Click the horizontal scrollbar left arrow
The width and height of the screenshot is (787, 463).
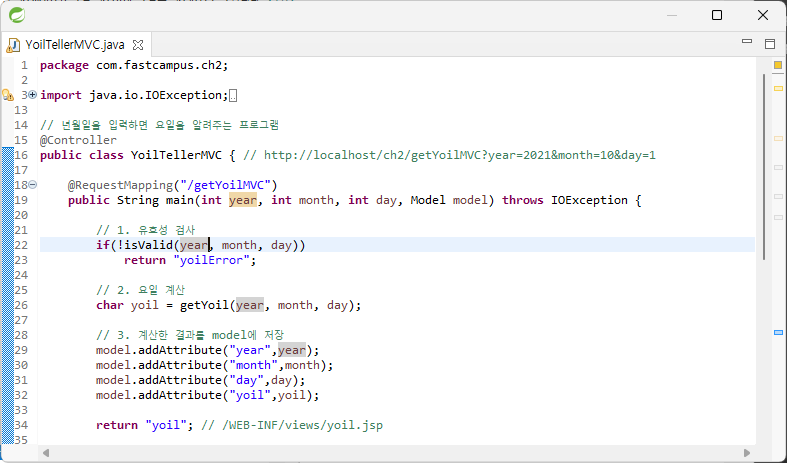pos(46,453)
